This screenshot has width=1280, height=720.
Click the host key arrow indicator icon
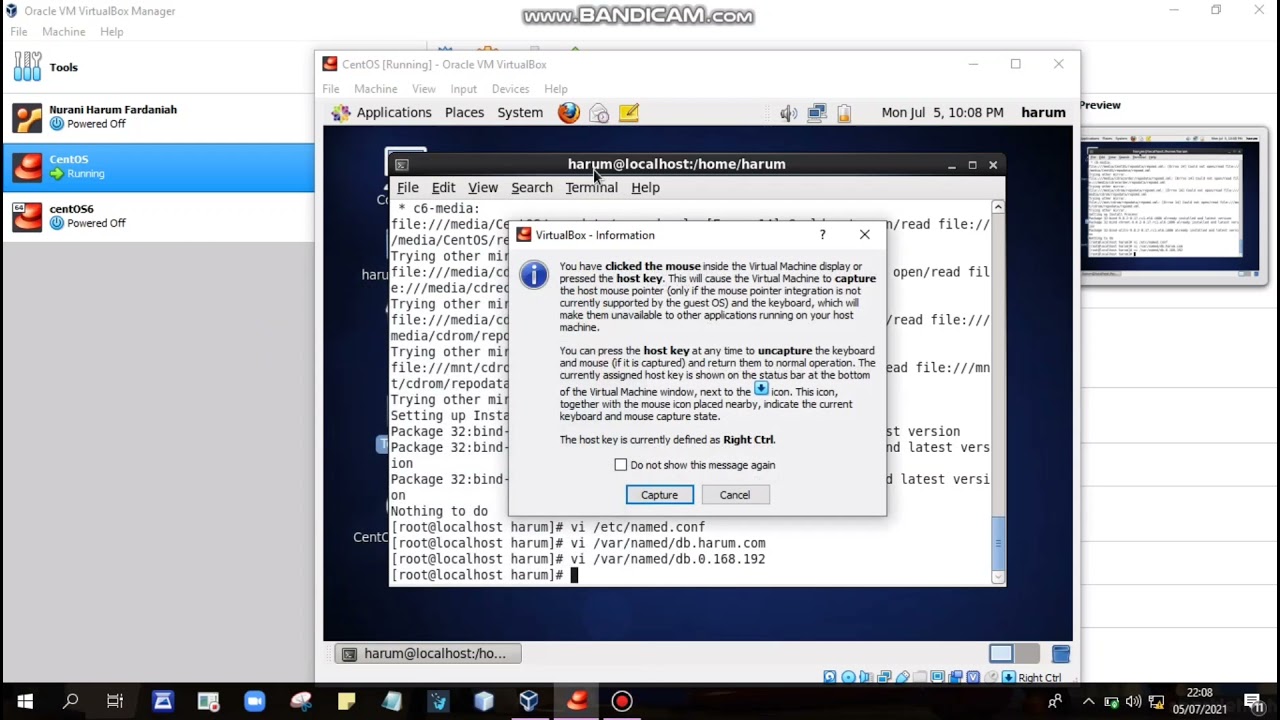coord(1008,677)
